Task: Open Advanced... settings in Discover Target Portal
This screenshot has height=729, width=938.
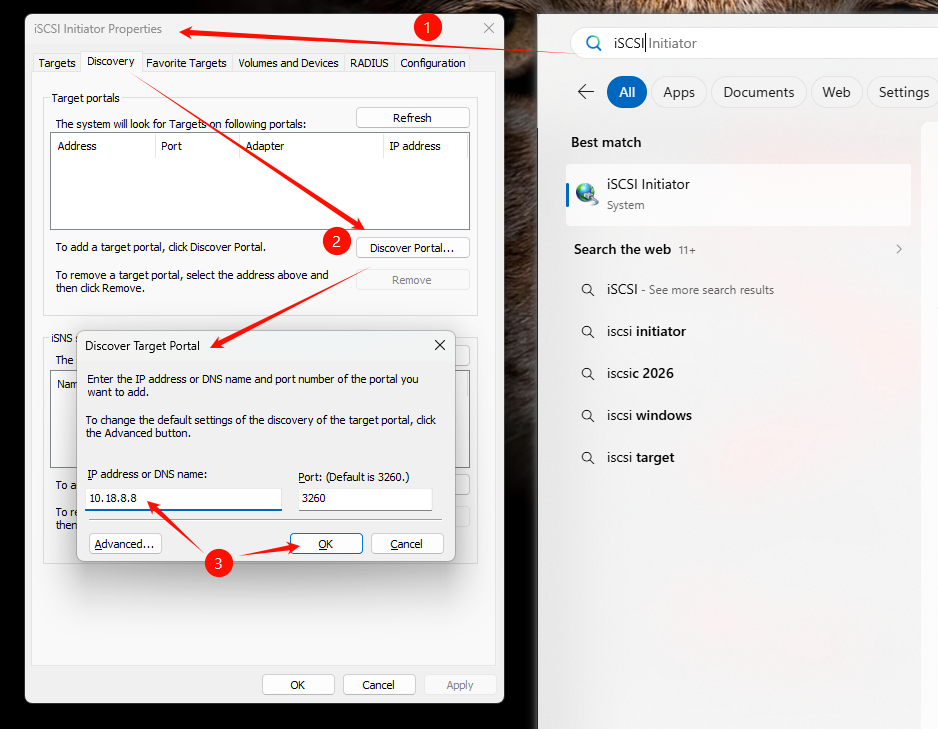Action: pyautogui.click(x=125, y=544)
